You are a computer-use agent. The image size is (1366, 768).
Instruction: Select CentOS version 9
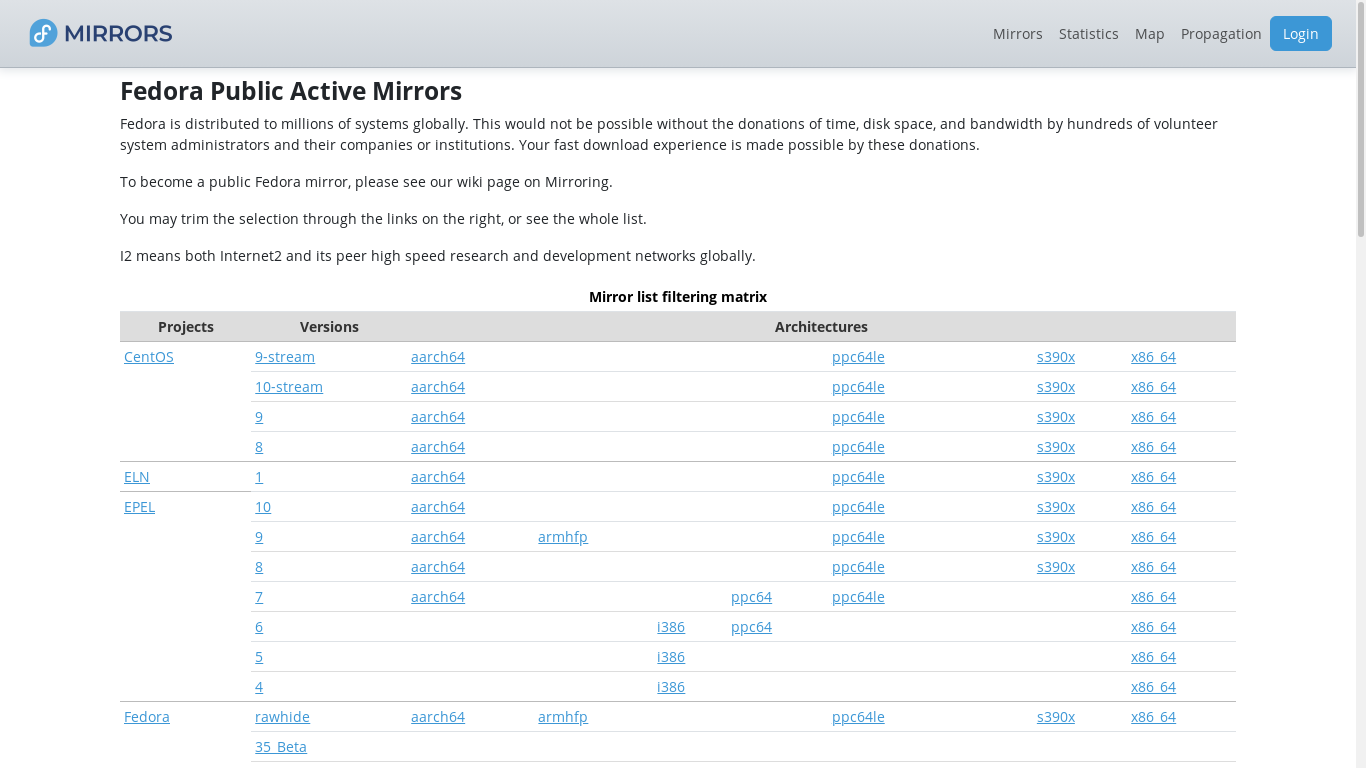(259, 417)
